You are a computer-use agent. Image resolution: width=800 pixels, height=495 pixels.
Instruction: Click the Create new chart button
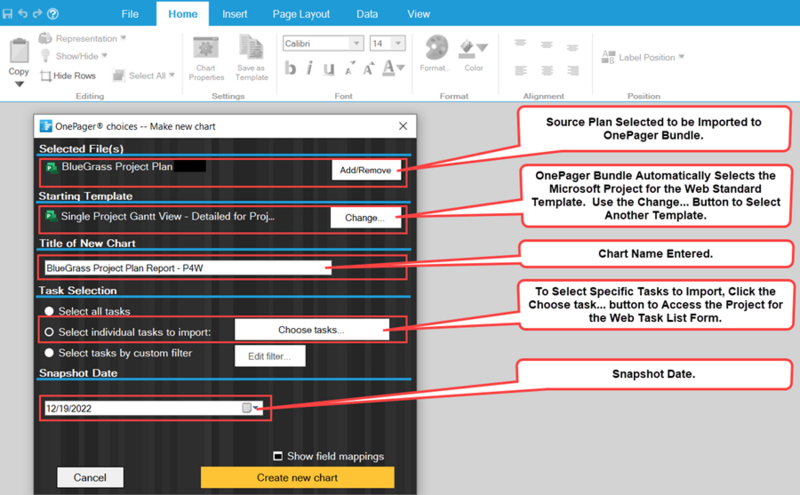(x=297, y=477)
